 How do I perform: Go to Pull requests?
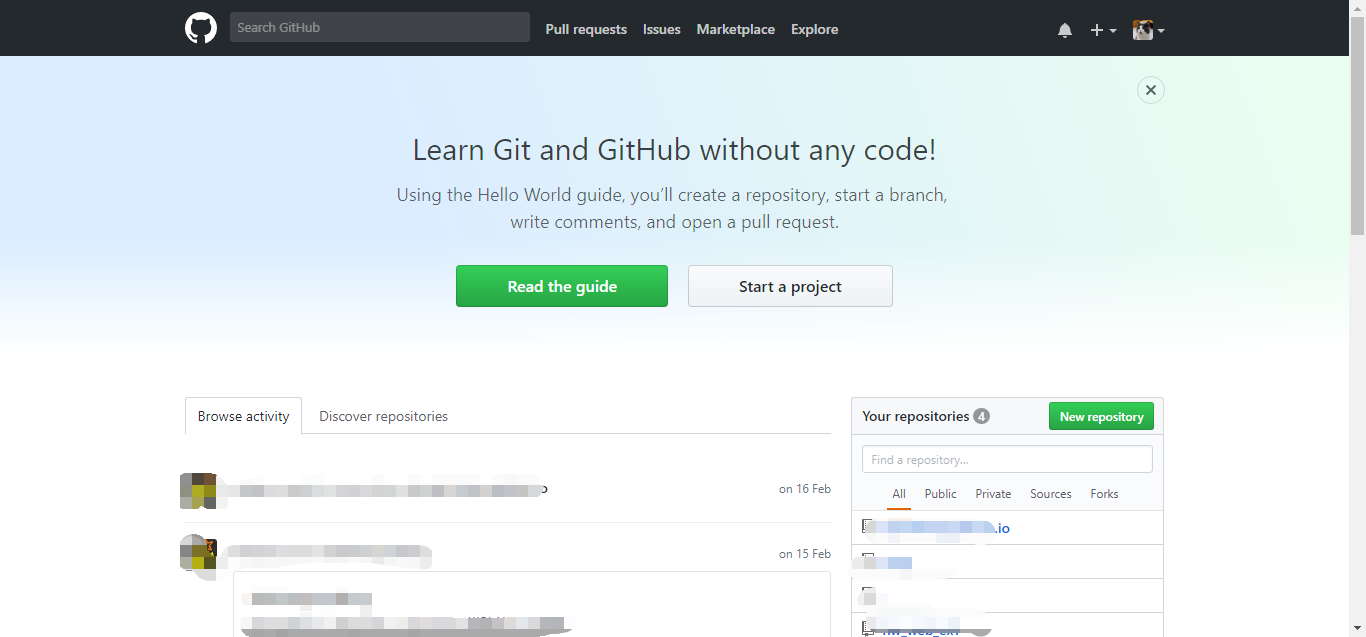tap(586, 29)
